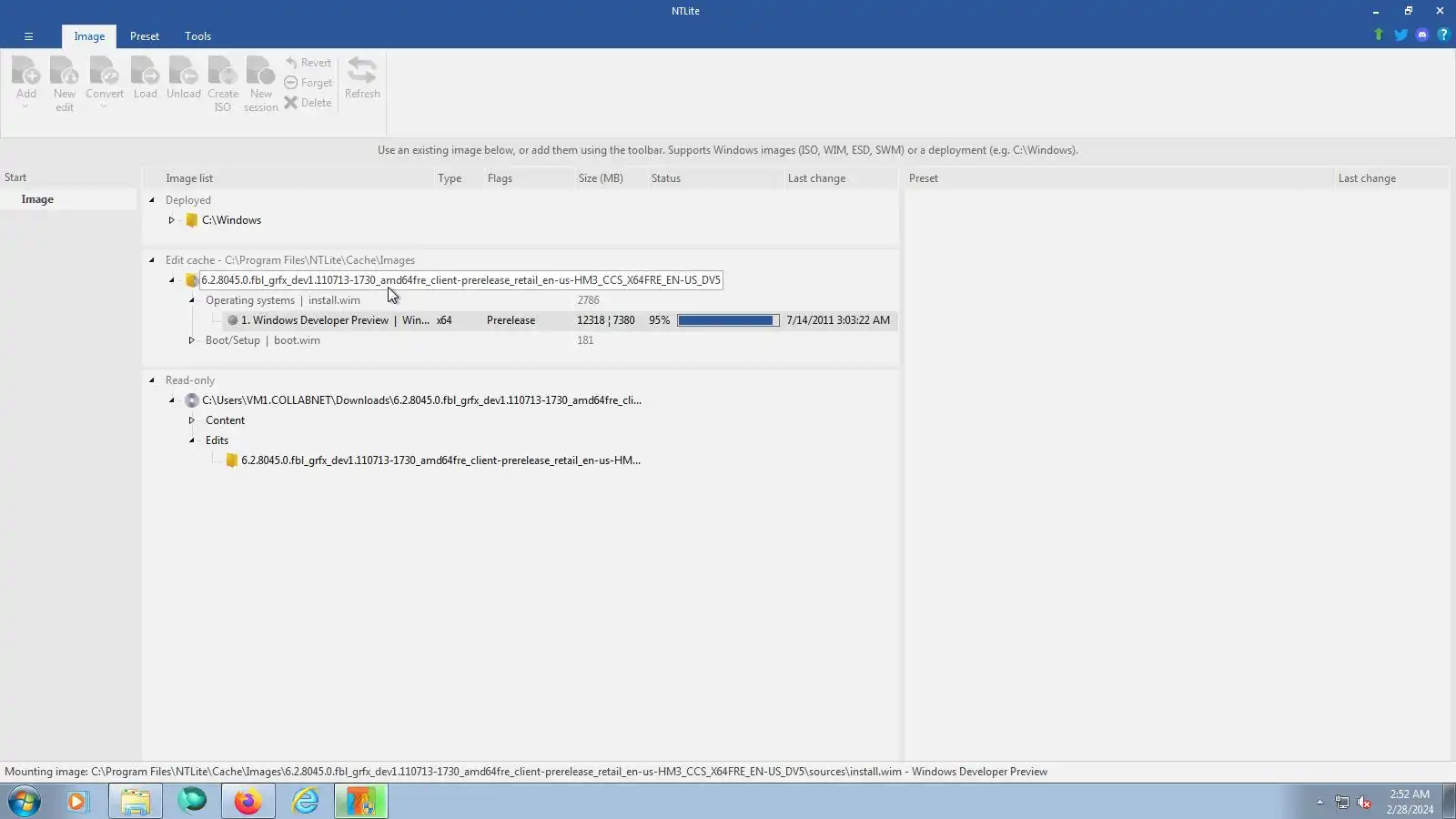1456x819 pixels.
Task: Open Firefox from the taskbar
Action: pyautogui.click(x=248, y=802)
